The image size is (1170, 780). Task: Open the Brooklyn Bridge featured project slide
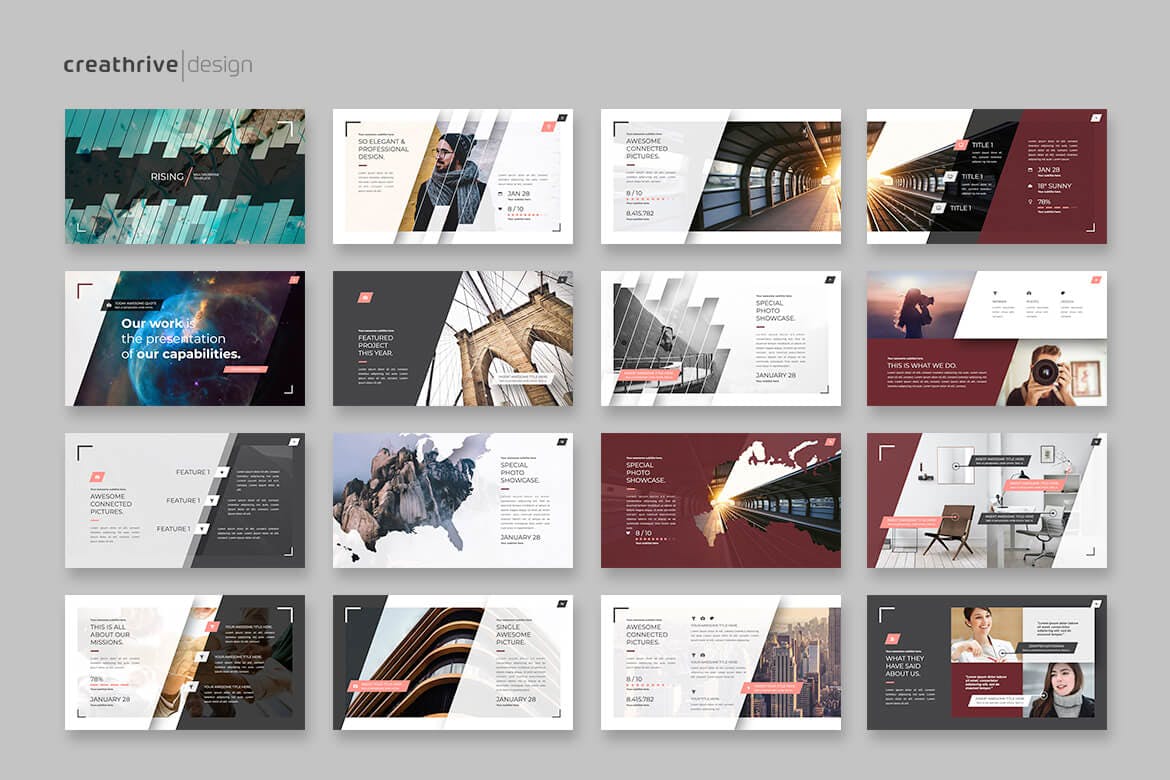[x=453, y=338]
